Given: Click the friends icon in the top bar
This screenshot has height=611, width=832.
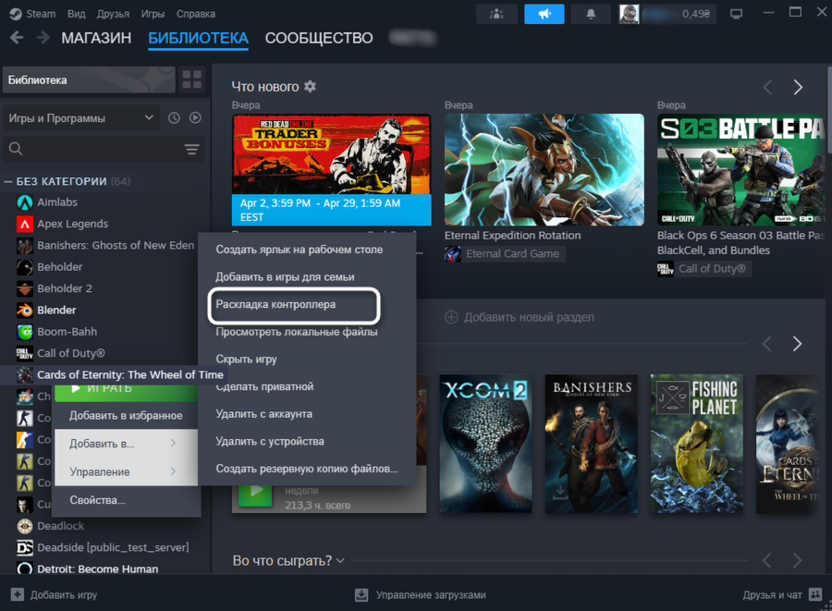Looking at the screenshot, I should [x=497, y=14].
